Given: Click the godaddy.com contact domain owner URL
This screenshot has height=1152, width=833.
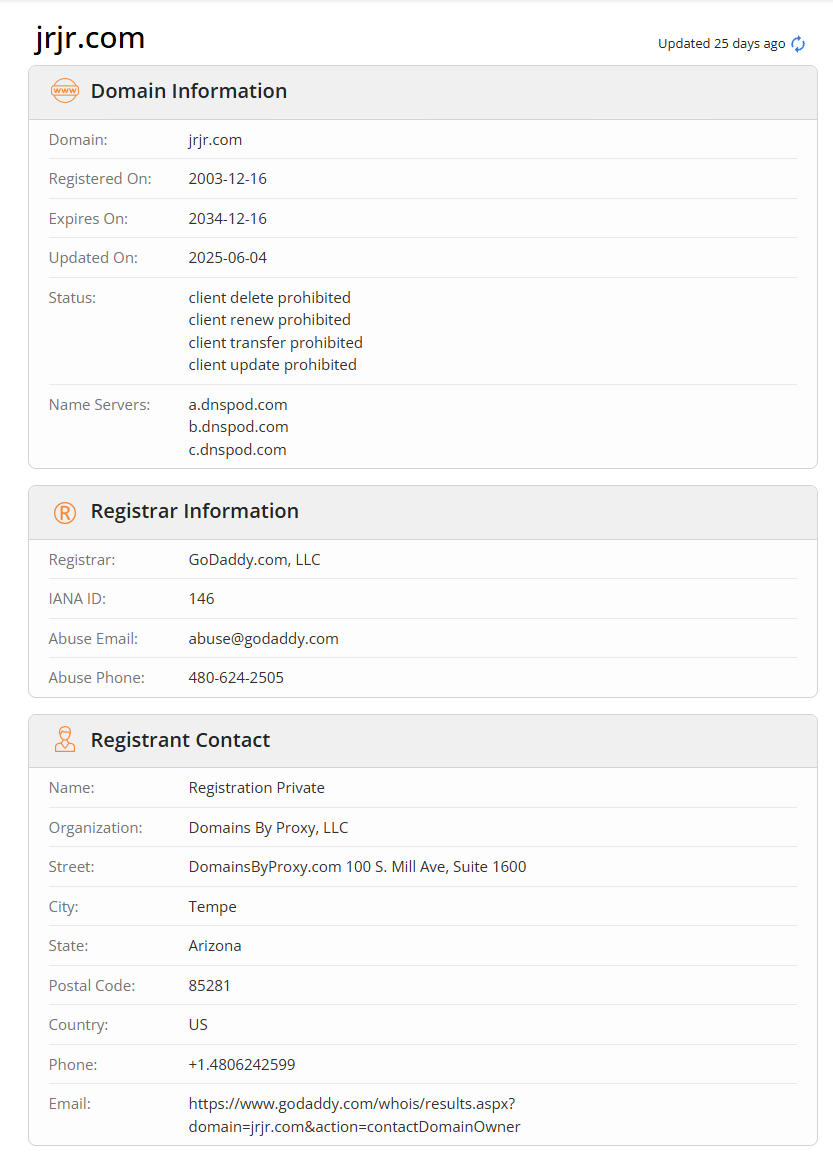Looking at the screenshot, I should coord(354,1115).
